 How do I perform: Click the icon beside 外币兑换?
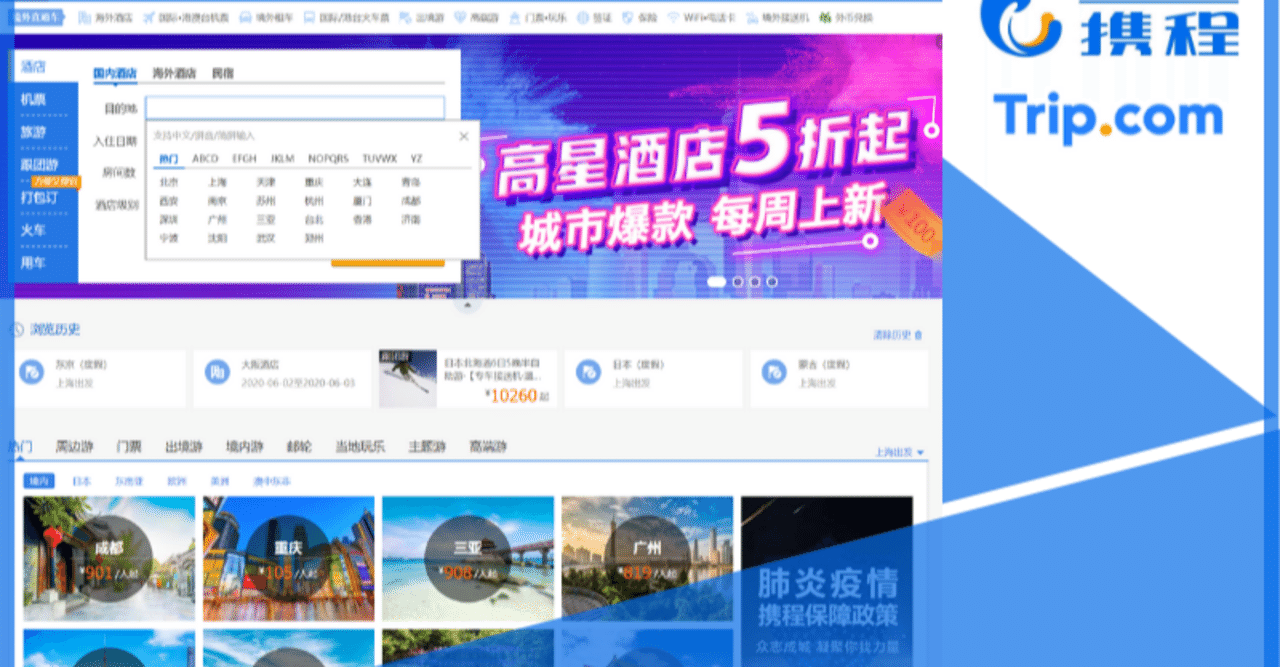825,18
